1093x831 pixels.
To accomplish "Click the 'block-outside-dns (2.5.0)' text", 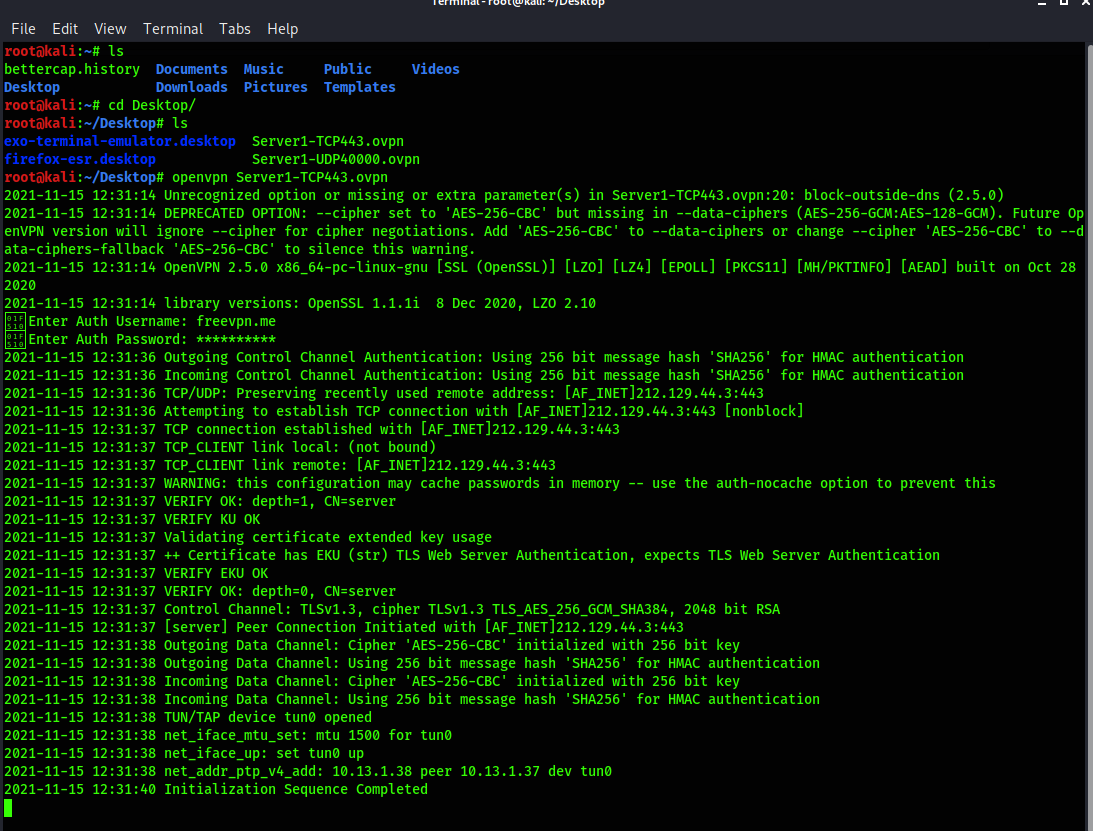I will [x=903, y=195].
